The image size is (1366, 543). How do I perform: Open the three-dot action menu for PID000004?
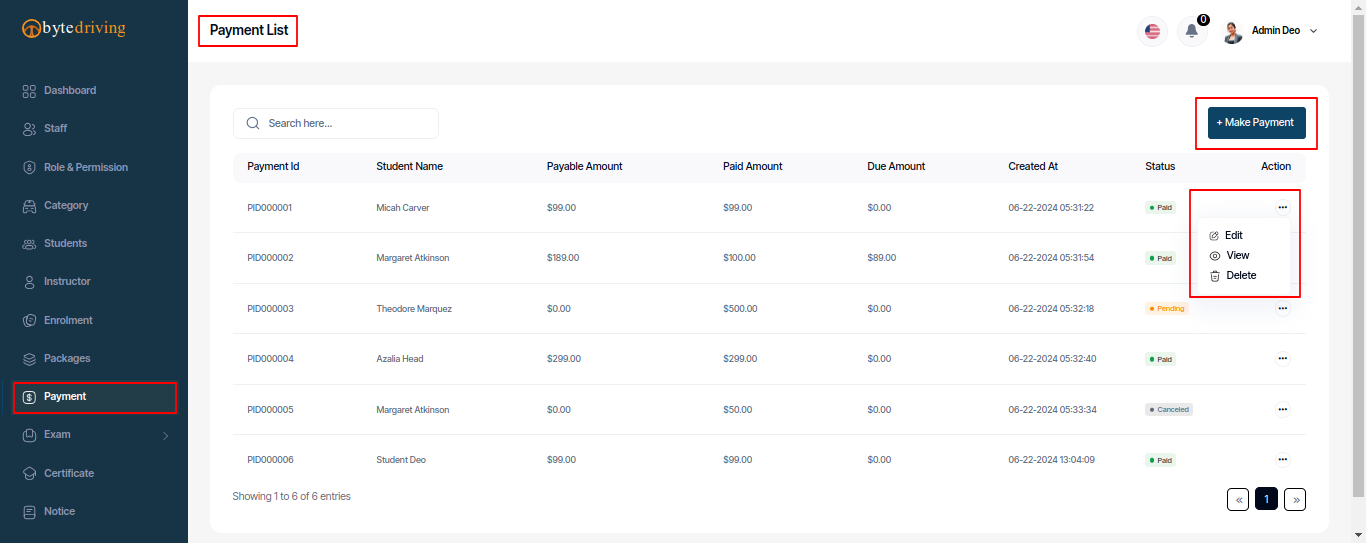pyautogui.click(x=1283, y=358)
